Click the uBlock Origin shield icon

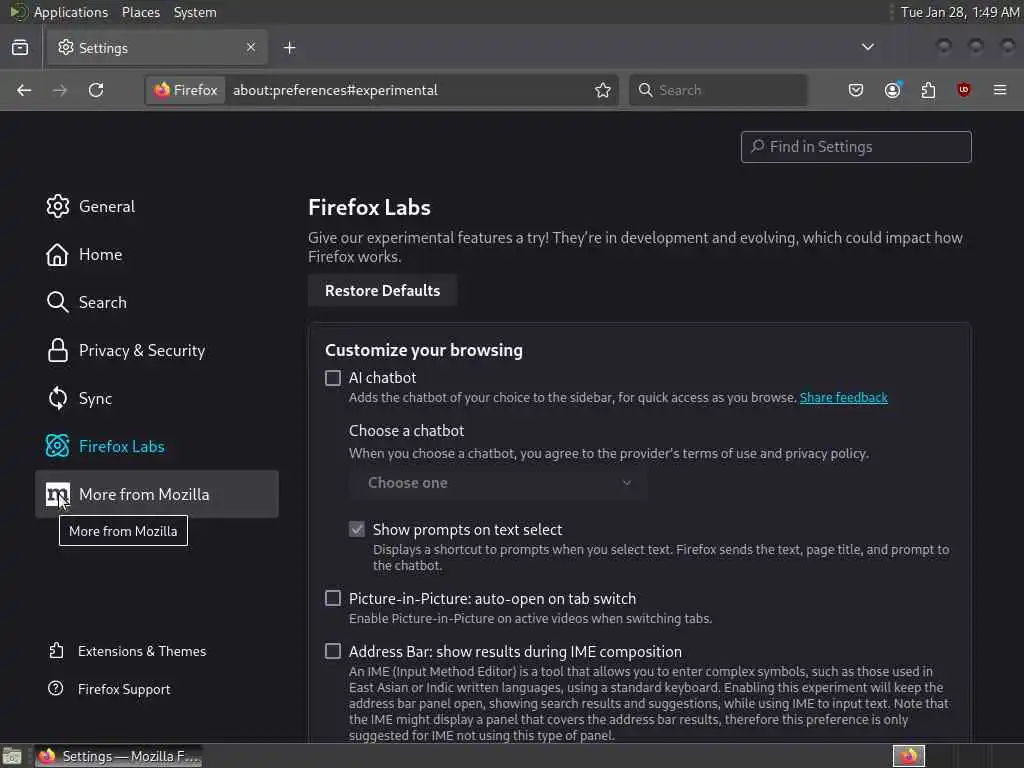coord(964,90)
